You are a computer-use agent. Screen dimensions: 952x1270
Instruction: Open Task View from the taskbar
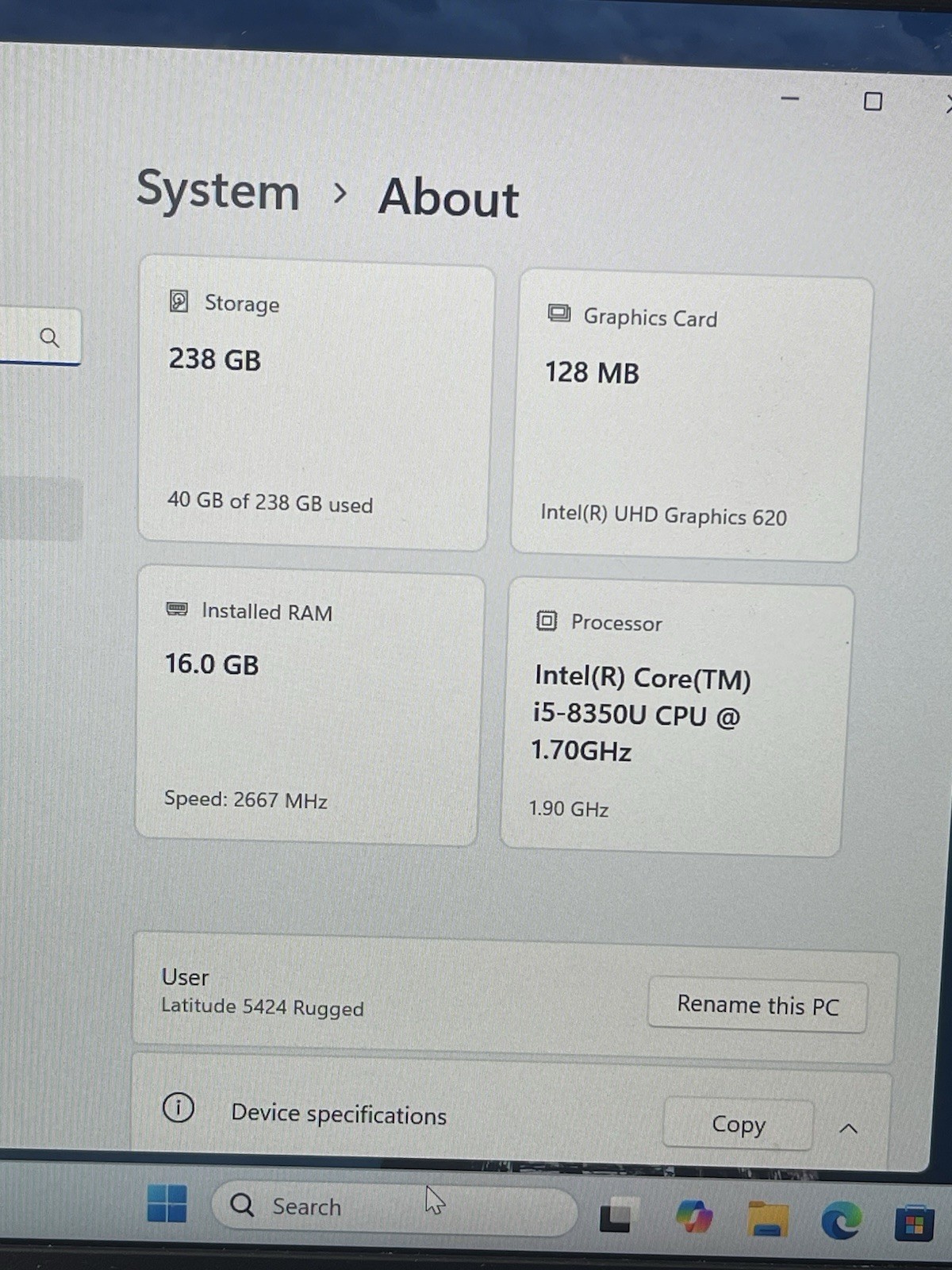[x=619, y=1214]
